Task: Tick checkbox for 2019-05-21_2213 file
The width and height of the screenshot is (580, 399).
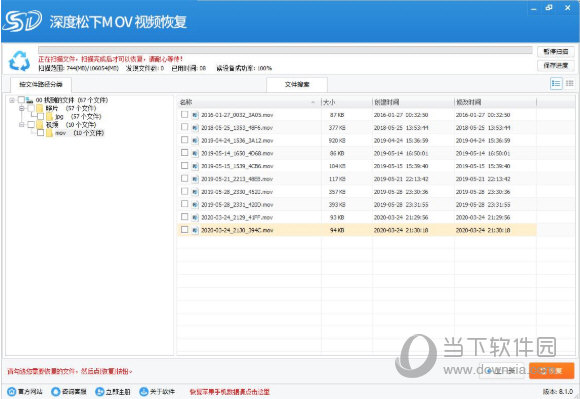Action: coord(184,178)
